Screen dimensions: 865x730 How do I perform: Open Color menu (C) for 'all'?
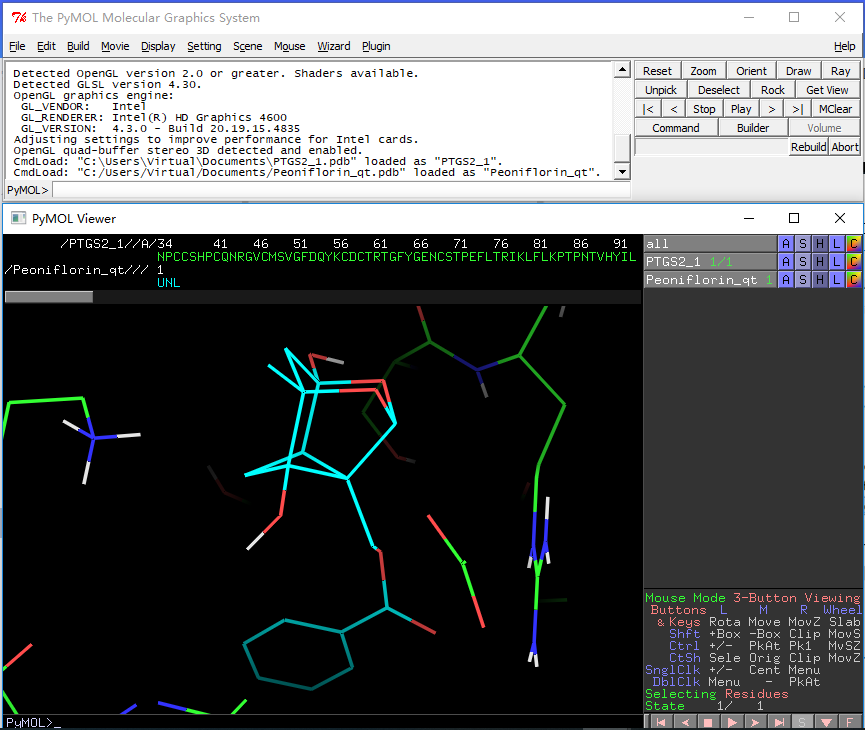[853, 243]
